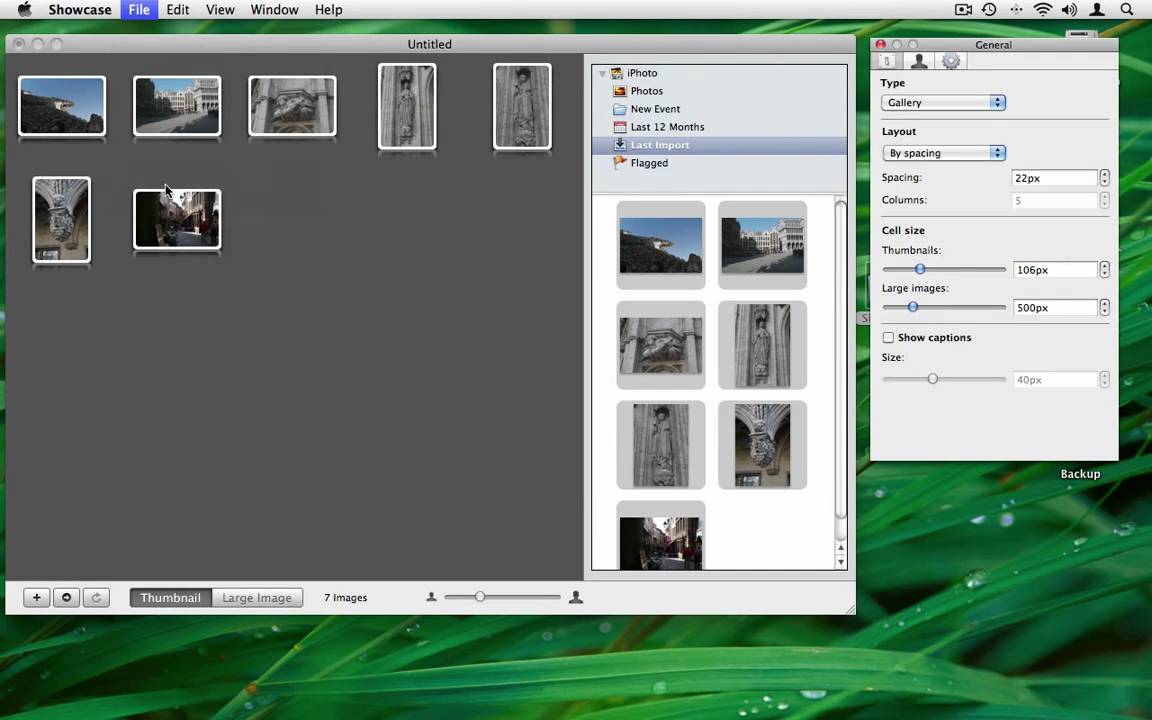
Task: Click the iPhoto source icon in sidebar
Action: click(616, 73)
